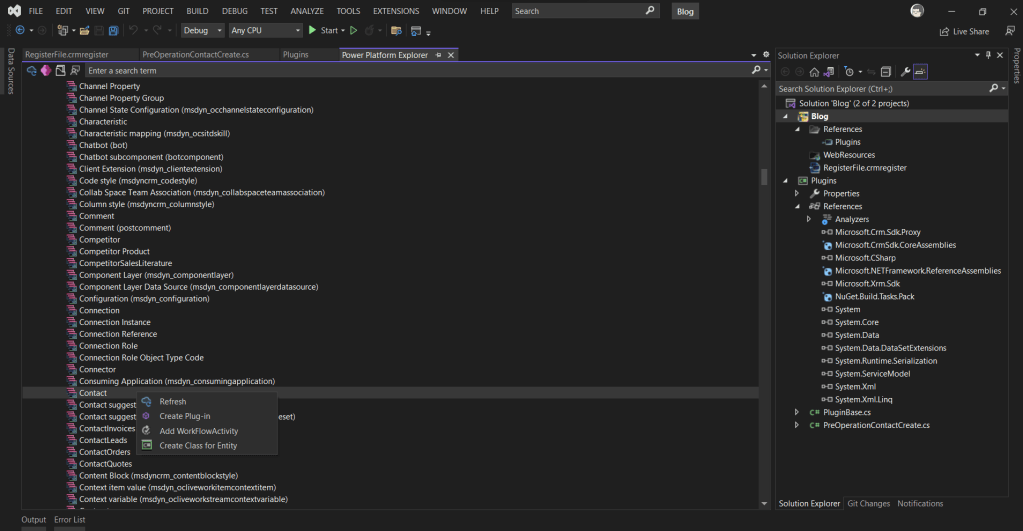Click cloud connect icon in Power Platform Explorer
This screenshot has width=1023, height=531.
31,70
